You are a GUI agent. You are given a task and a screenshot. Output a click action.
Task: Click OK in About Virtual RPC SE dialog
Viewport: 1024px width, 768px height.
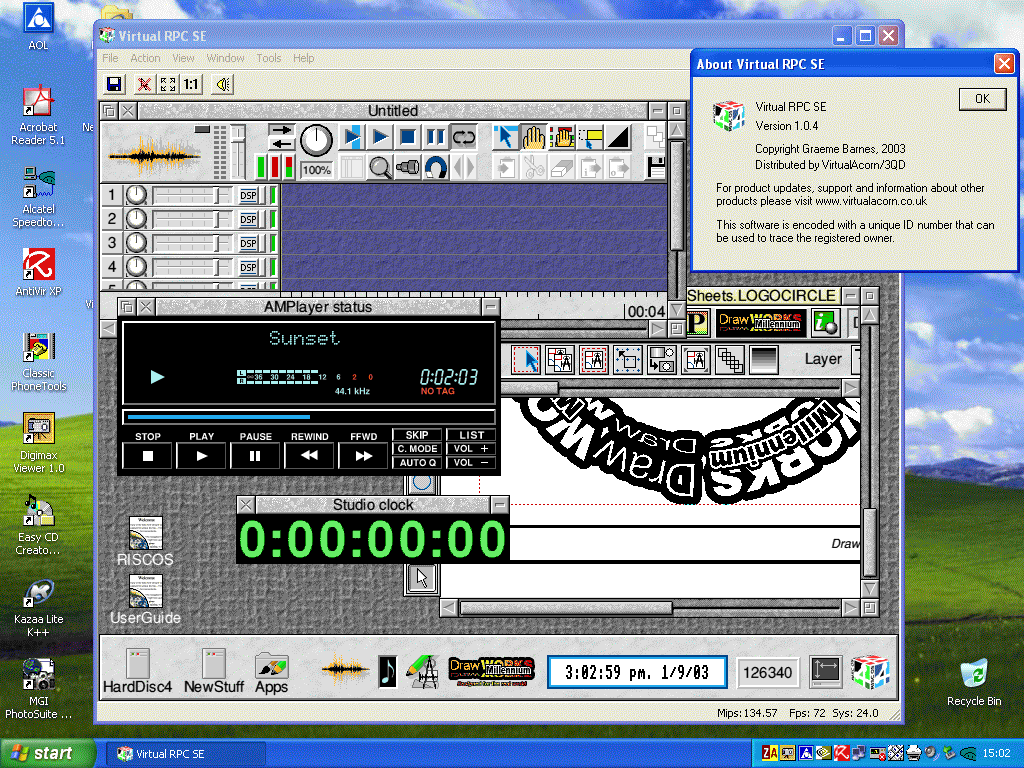(x=982, y=99)
